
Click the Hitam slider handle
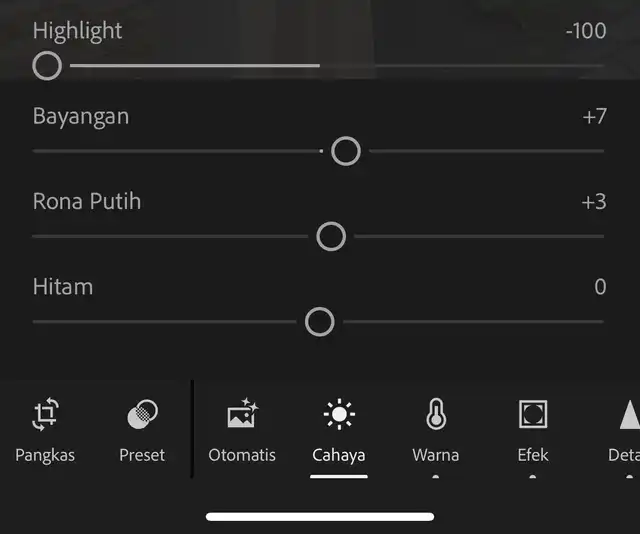coord(320,322)
